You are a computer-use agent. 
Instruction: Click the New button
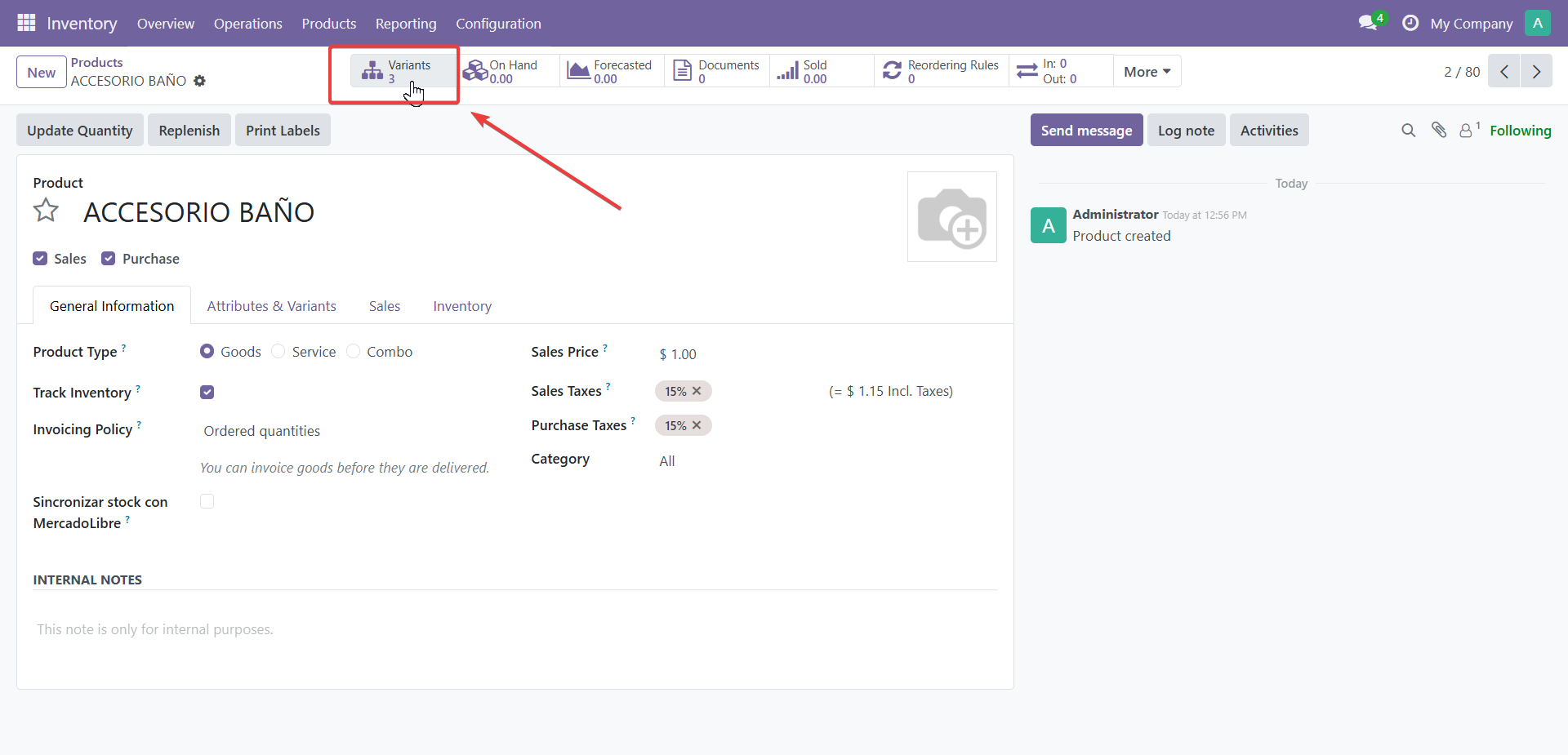[x=42, y=73]
